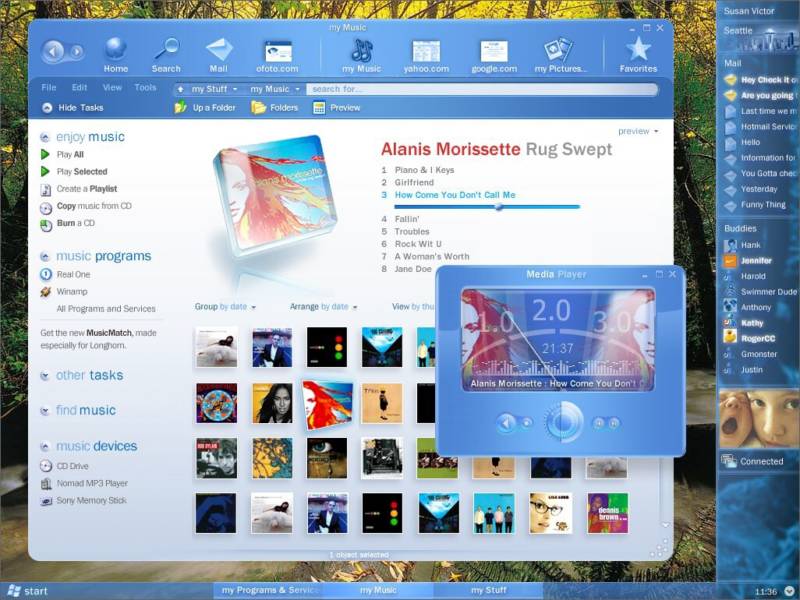Select the dennis brown album thumbnail

[607, 513]
